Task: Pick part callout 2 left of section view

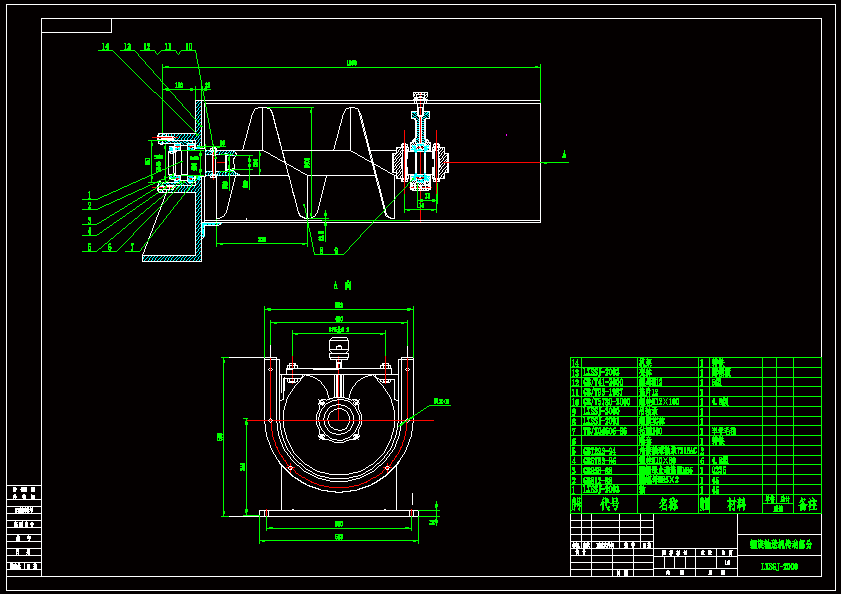Action: 90,206
